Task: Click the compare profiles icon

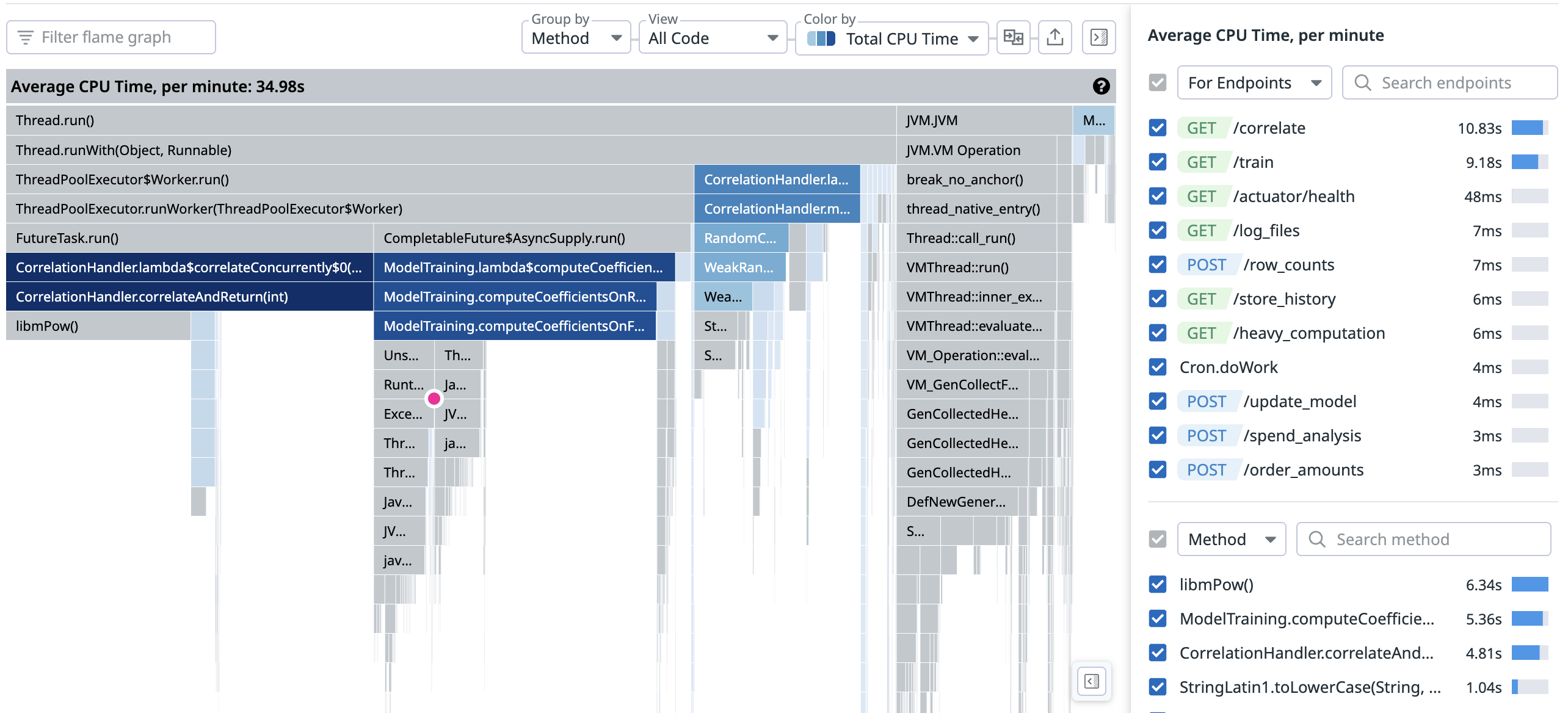Action: pos(1013,38)
